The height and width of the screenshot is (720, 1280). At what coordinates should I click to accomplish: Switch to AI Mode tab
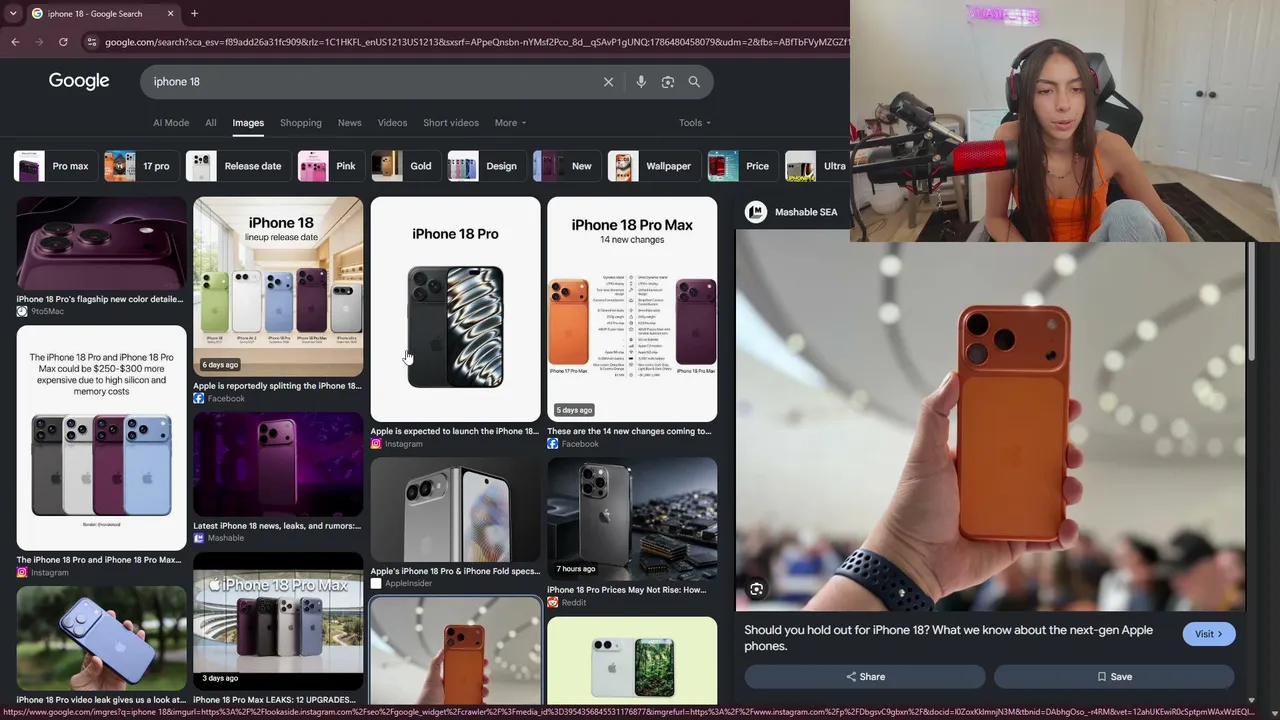tap(171, 123)
